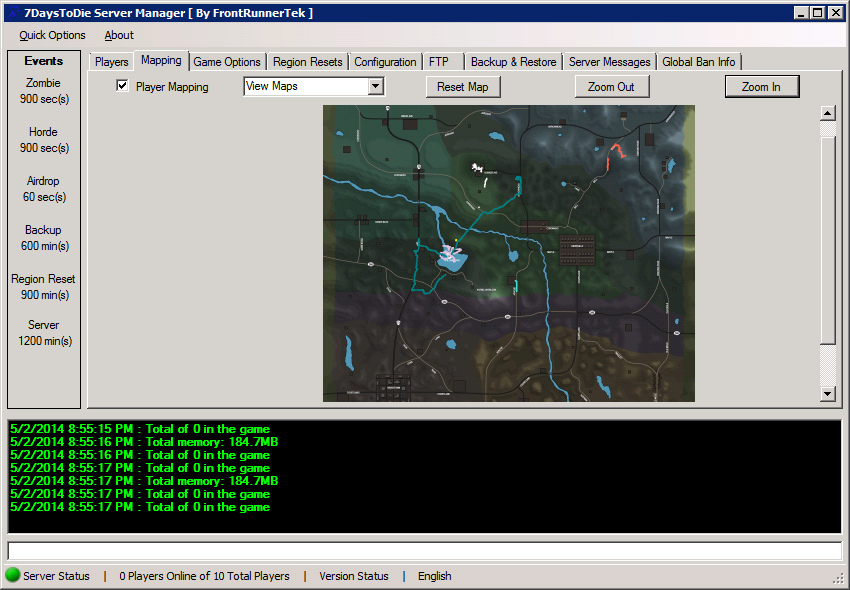Switch to the Configuration tab
The height and width of the screenshot is (590, 850).
coord(385,62)
